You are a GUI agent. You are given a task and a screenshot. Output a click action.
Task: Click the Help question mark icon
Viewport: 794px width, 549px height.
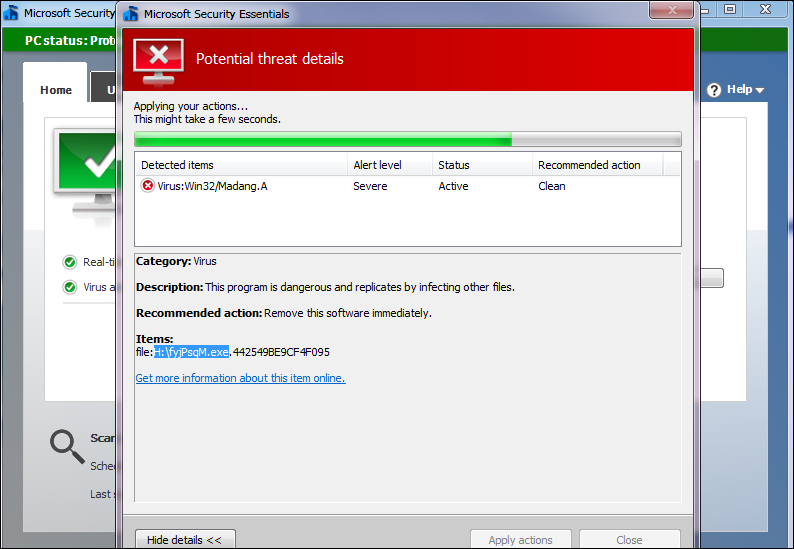(714, 90)
